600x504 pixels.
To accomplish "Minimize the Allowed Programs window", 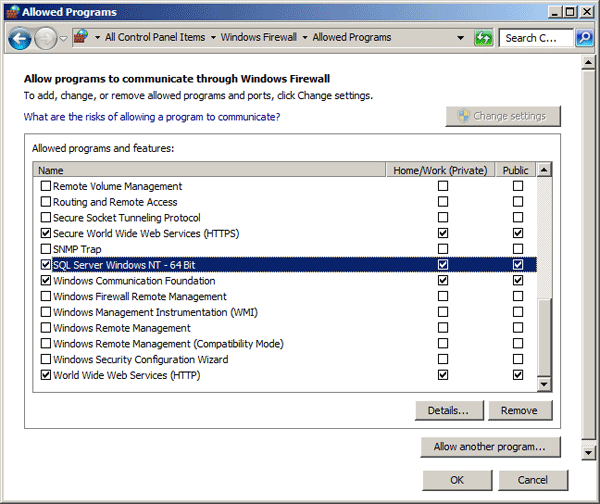I will pos(554,12).
